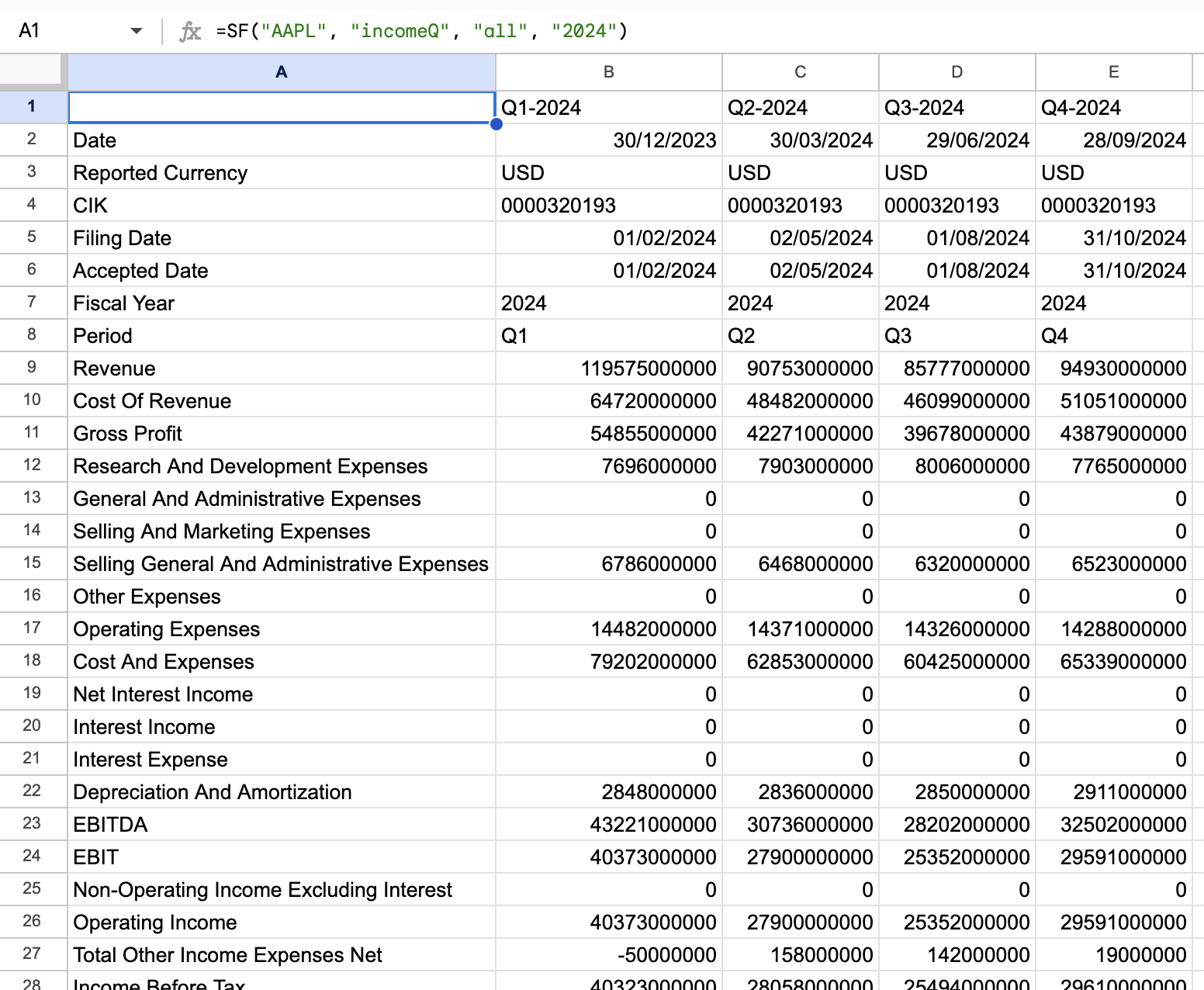Screen dimensions: 1204x990
Task: Click cost value 48482000000
Action: coord(801,401)
